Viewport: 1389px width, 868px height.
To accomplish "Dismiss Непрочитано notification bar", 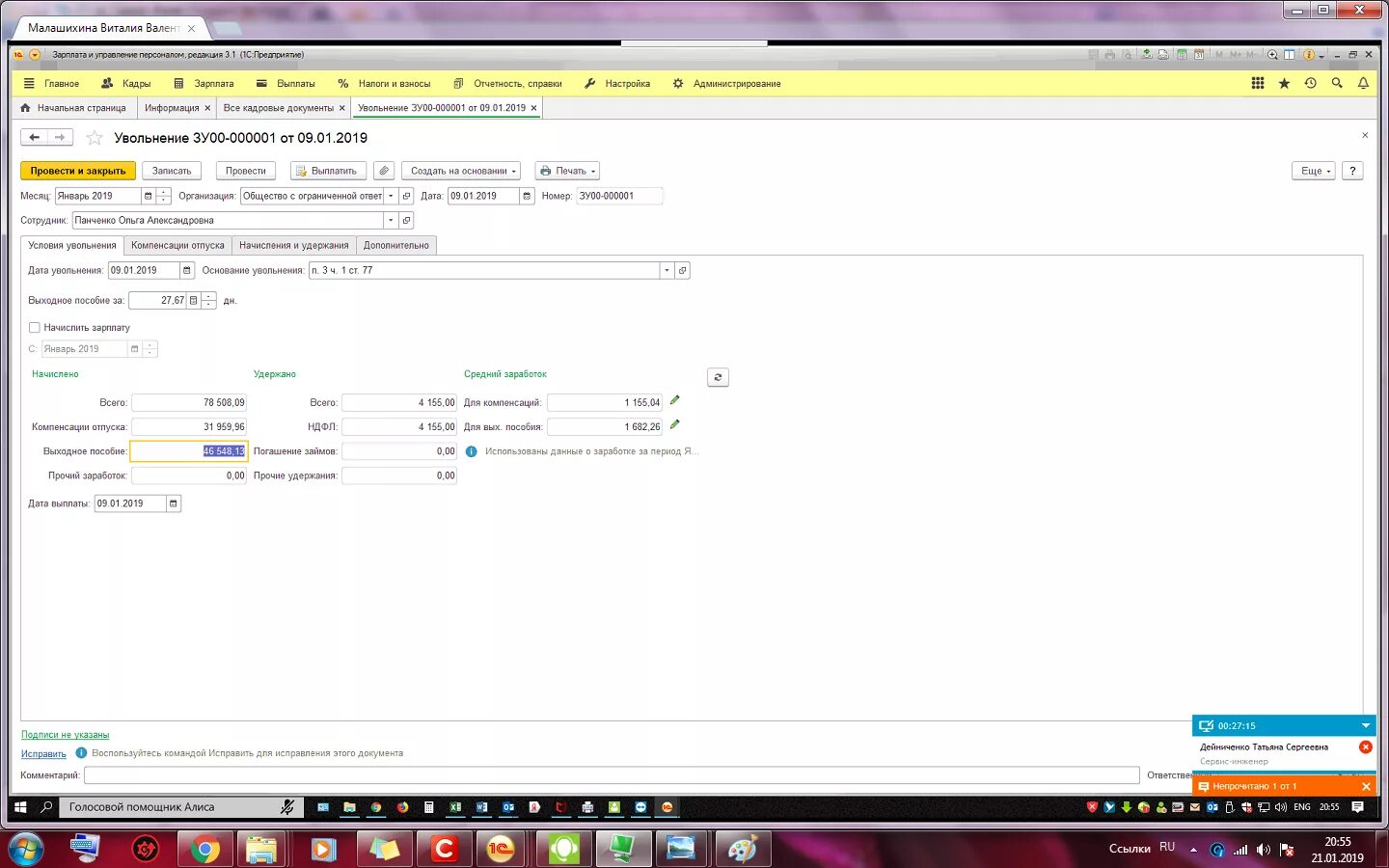I will (1366, 787).
